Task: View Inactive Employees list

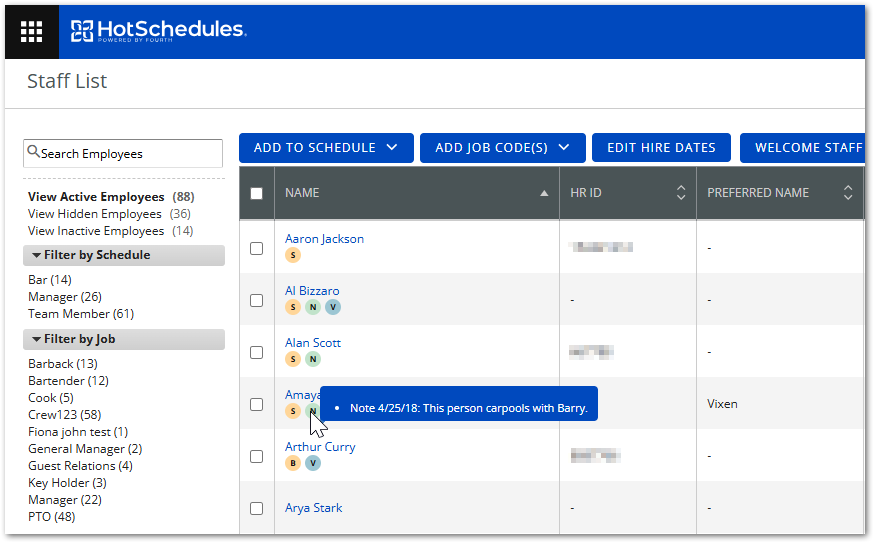Action: [110, 231]
